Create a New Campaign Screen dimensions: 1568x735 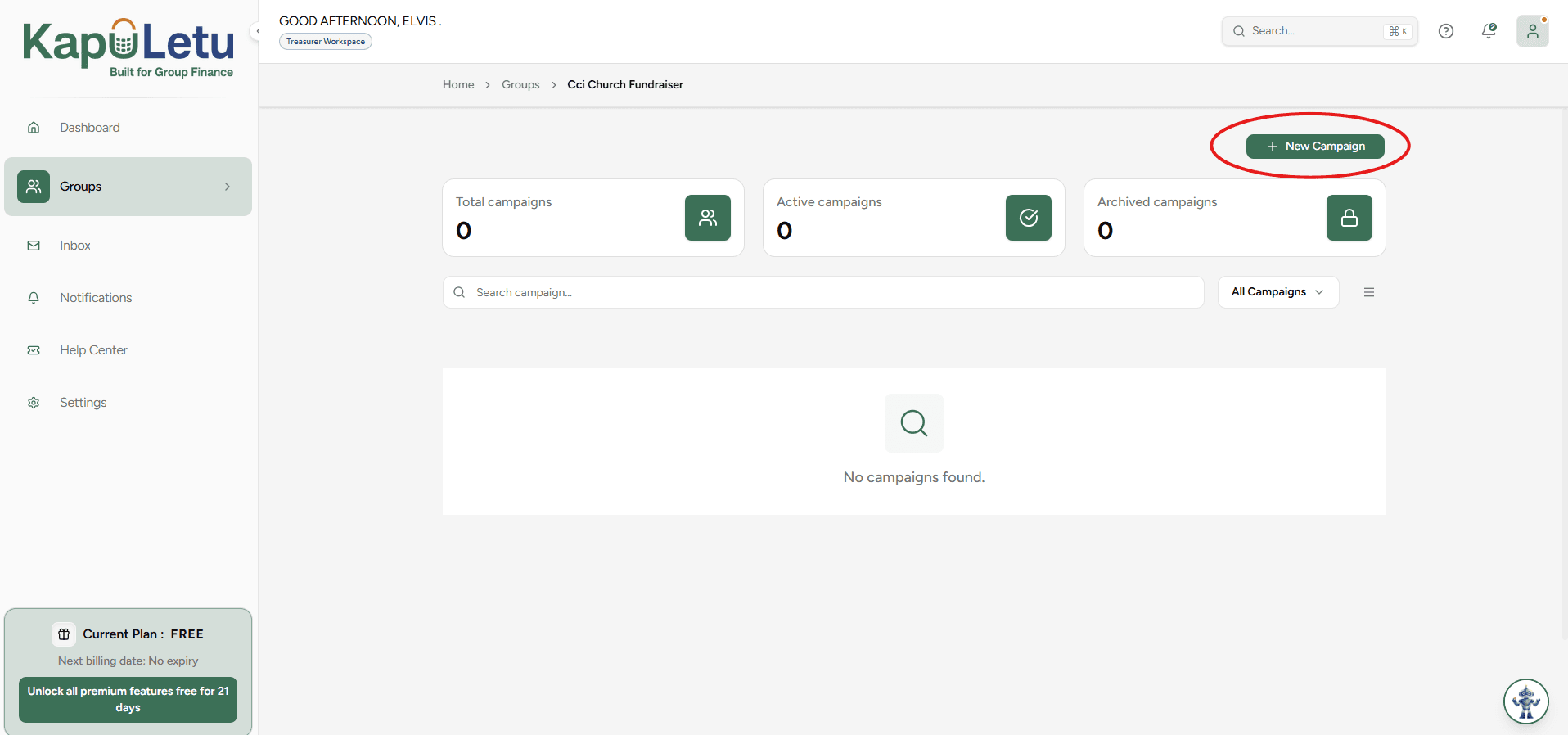[1315, 147]
